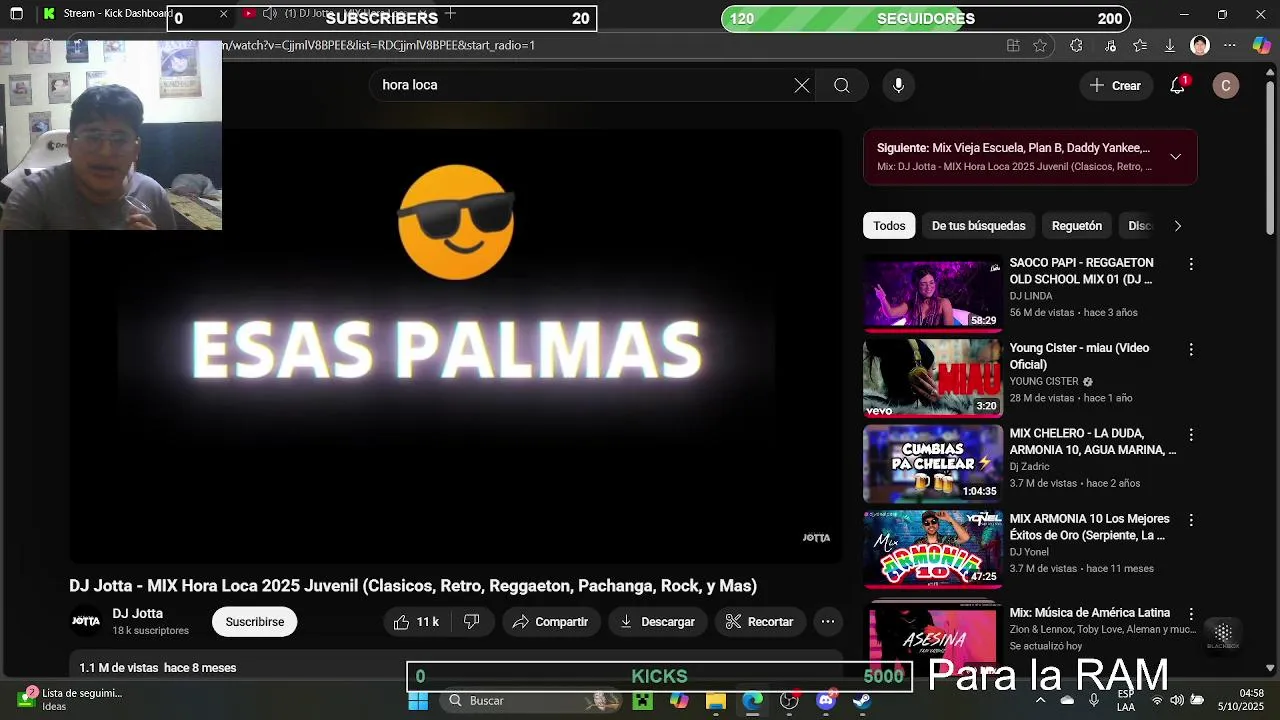Select the Todos filter chip
The image size is (1280, 720).
pyautogui.click(x=889, y=226)
